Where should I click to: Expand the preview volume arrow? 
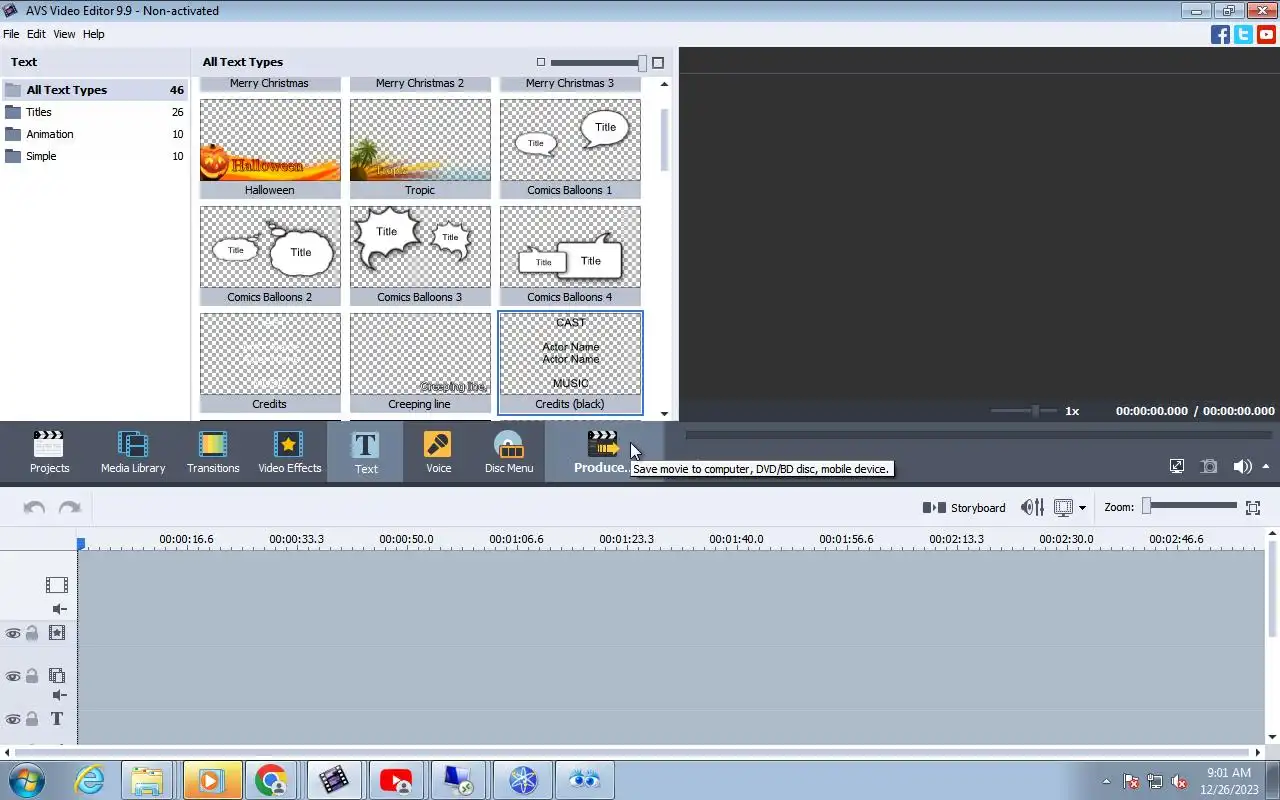point(1266,466)
